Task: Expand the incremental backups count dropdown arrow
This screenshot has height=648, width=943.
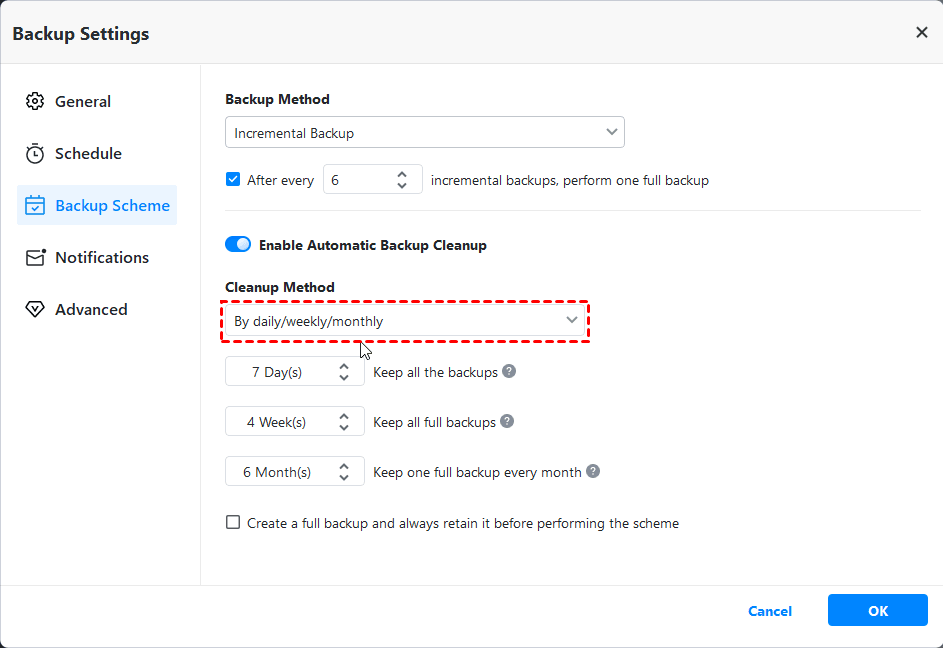Action: click(402, 179)
